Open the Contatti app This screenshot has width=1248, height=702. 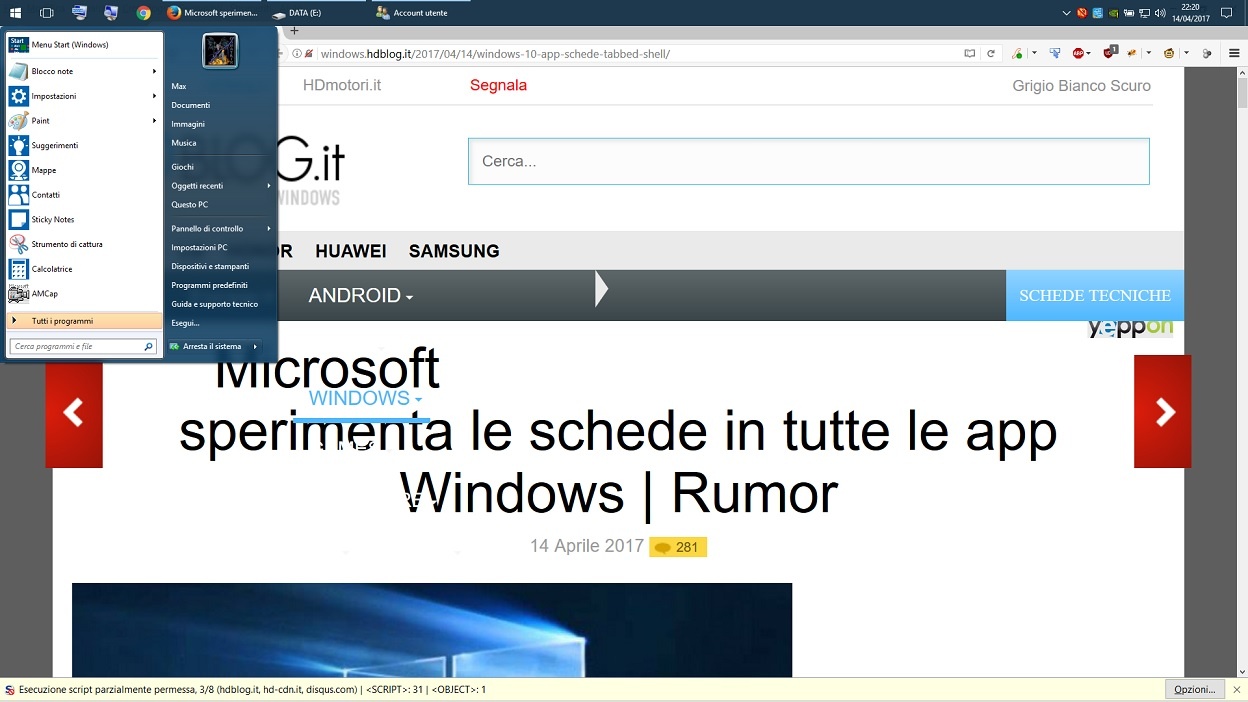83,195
